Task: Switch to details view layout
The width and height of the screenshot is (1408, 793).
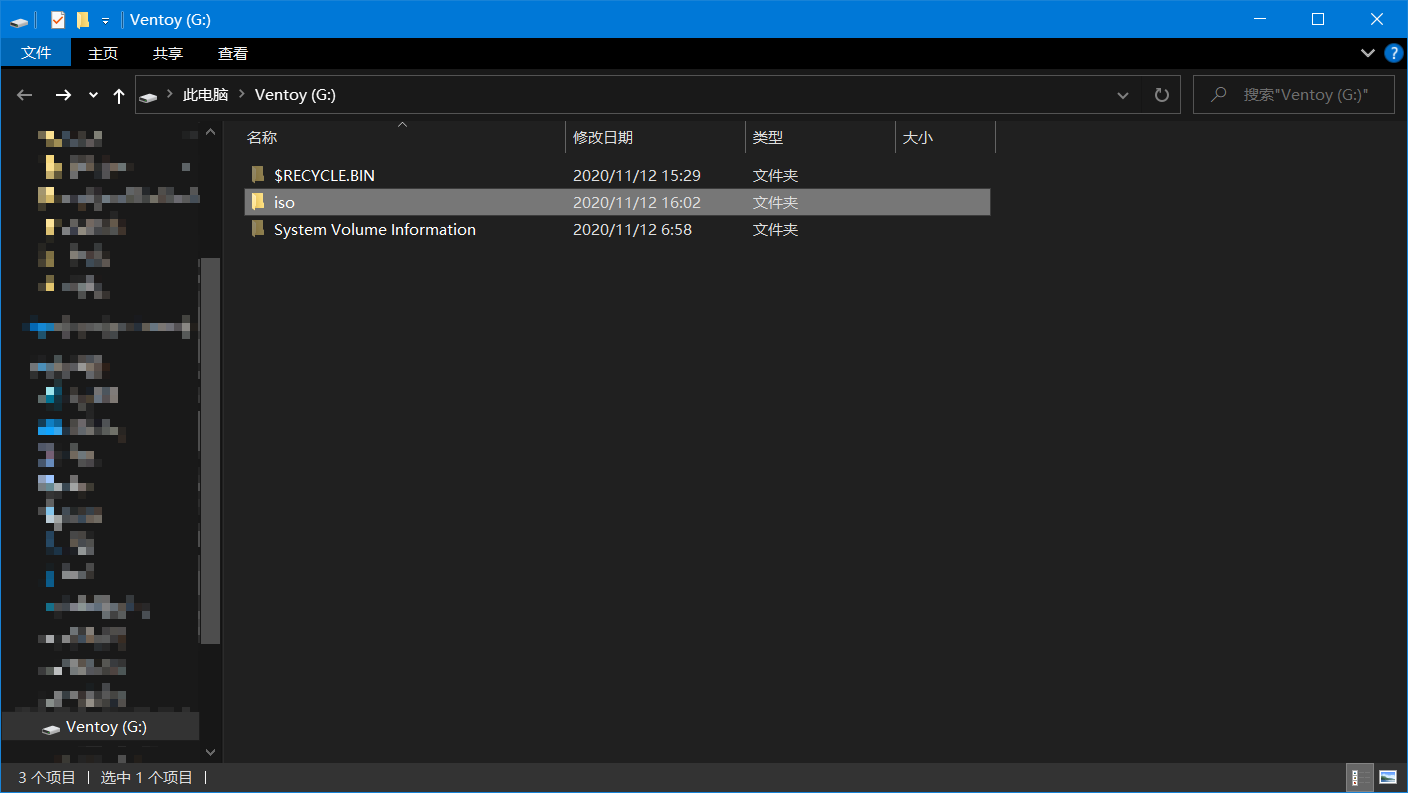Action: 1360,777
